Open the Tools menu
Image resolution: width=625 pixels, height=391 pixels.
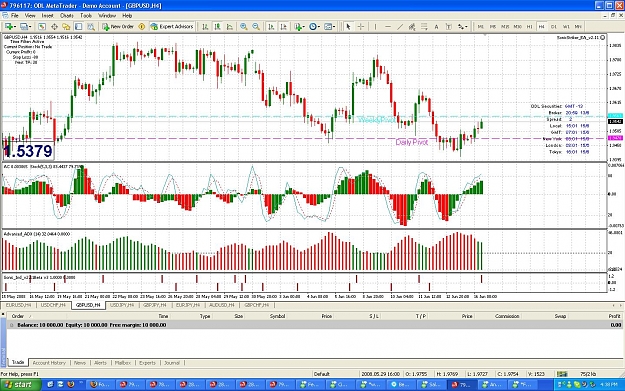click(86, 16)
